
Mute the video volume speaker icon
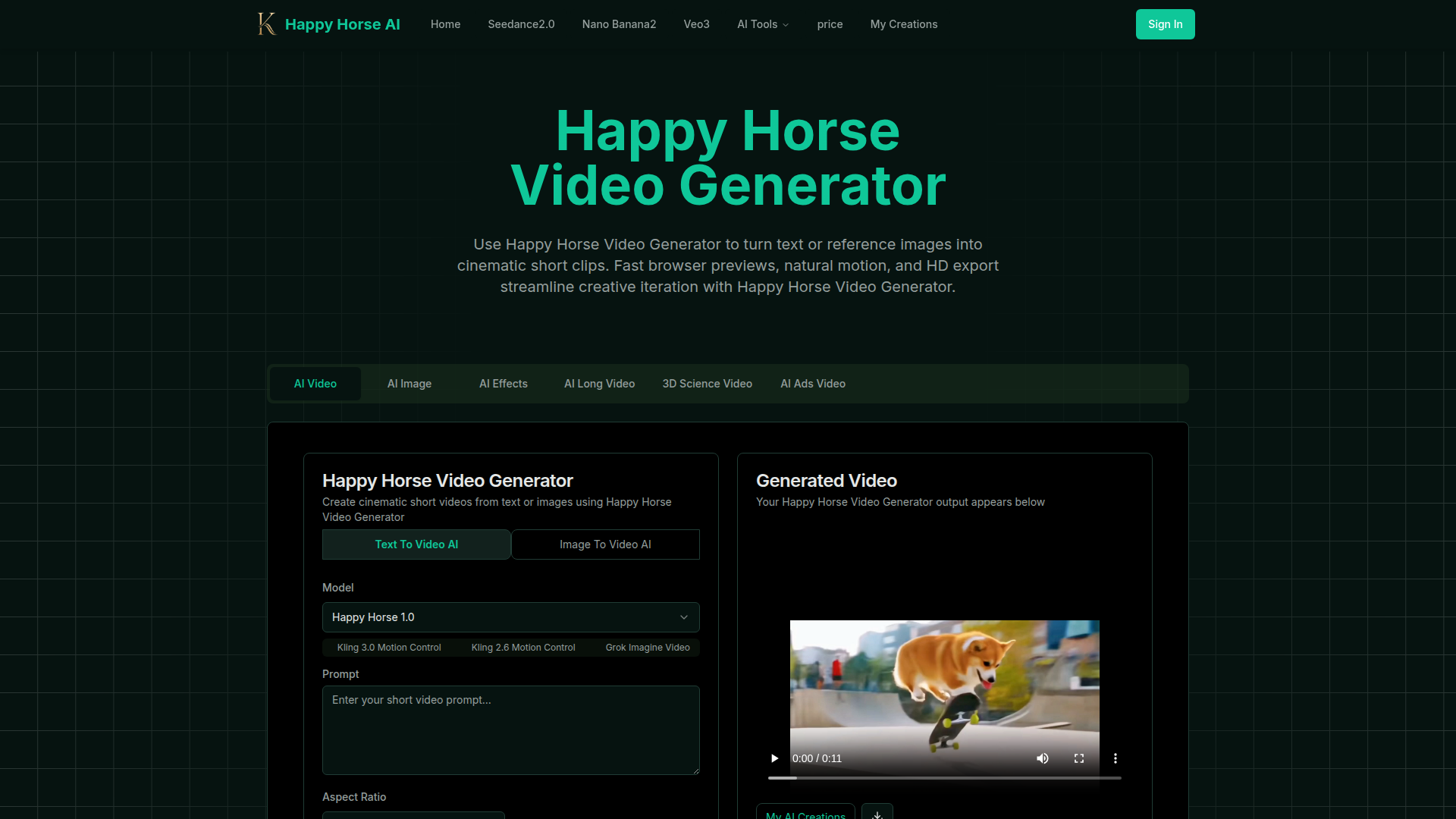[1043, 758]
